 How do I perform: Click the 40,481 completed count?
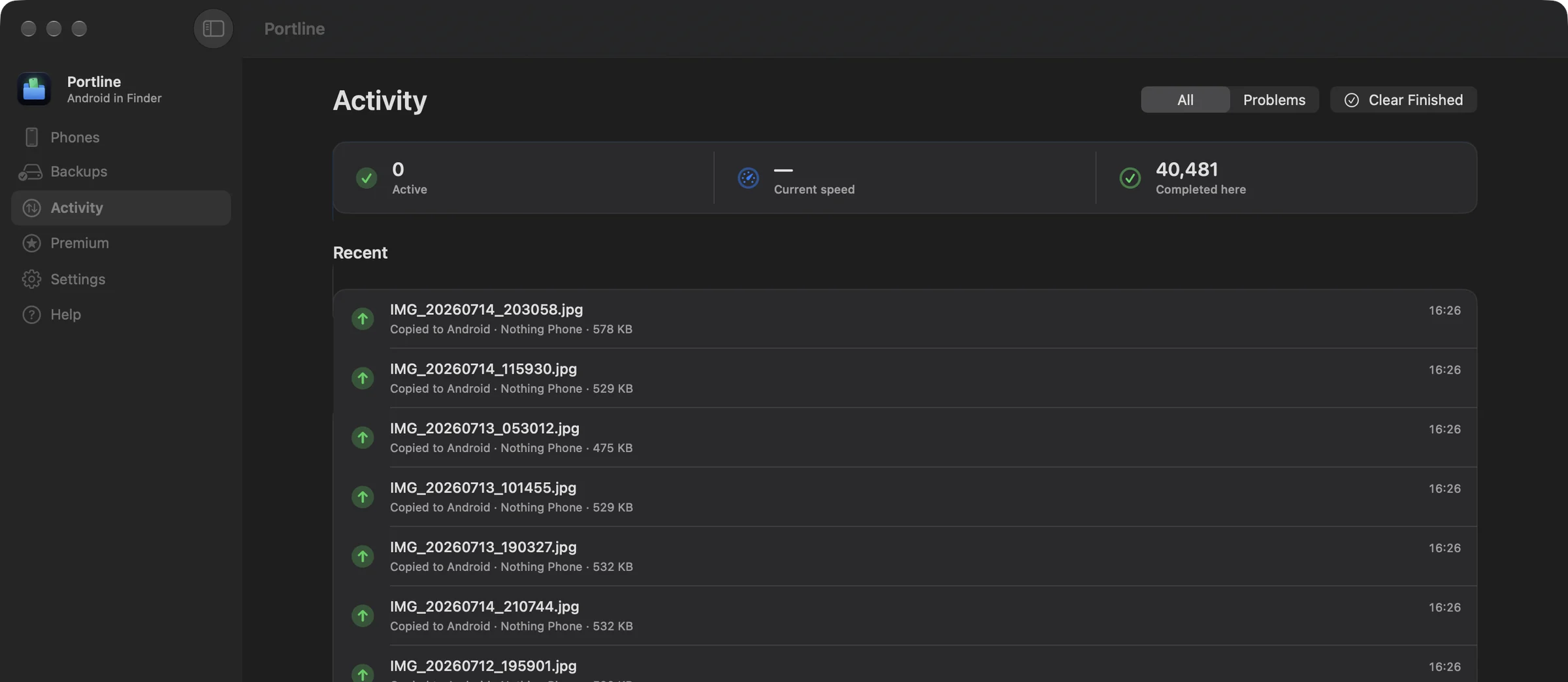(x=1186, y=169)
